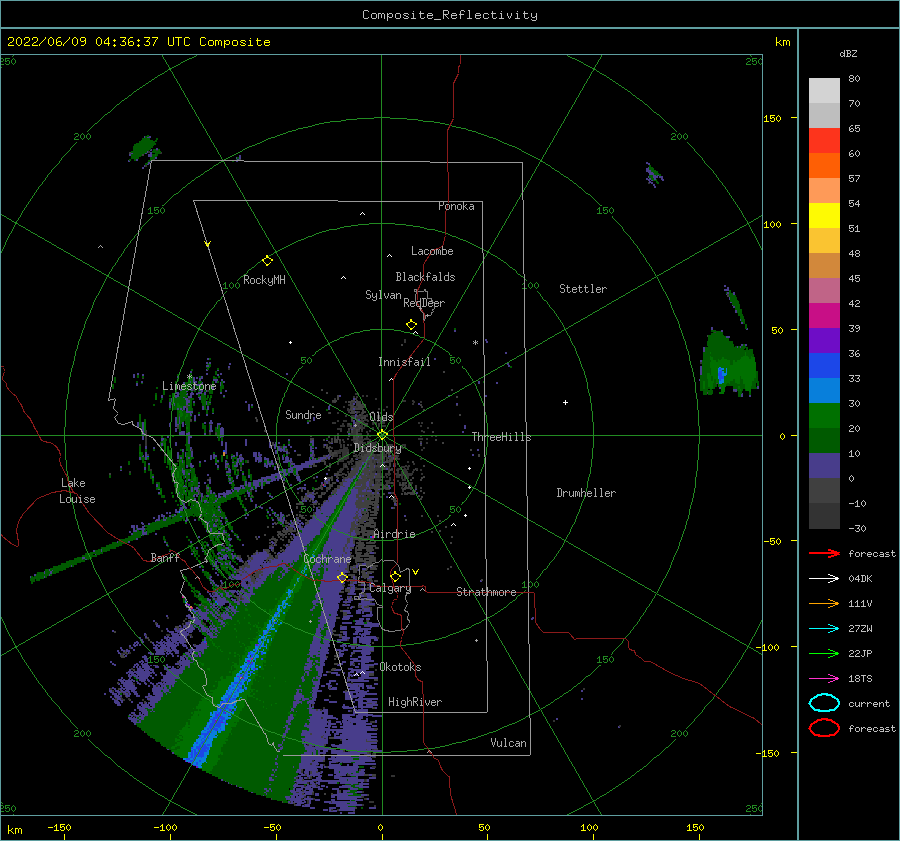The image size is (900, 841).
Task: Click the yellow diamond marker beside Cochrane
Action: pos(342,577)
